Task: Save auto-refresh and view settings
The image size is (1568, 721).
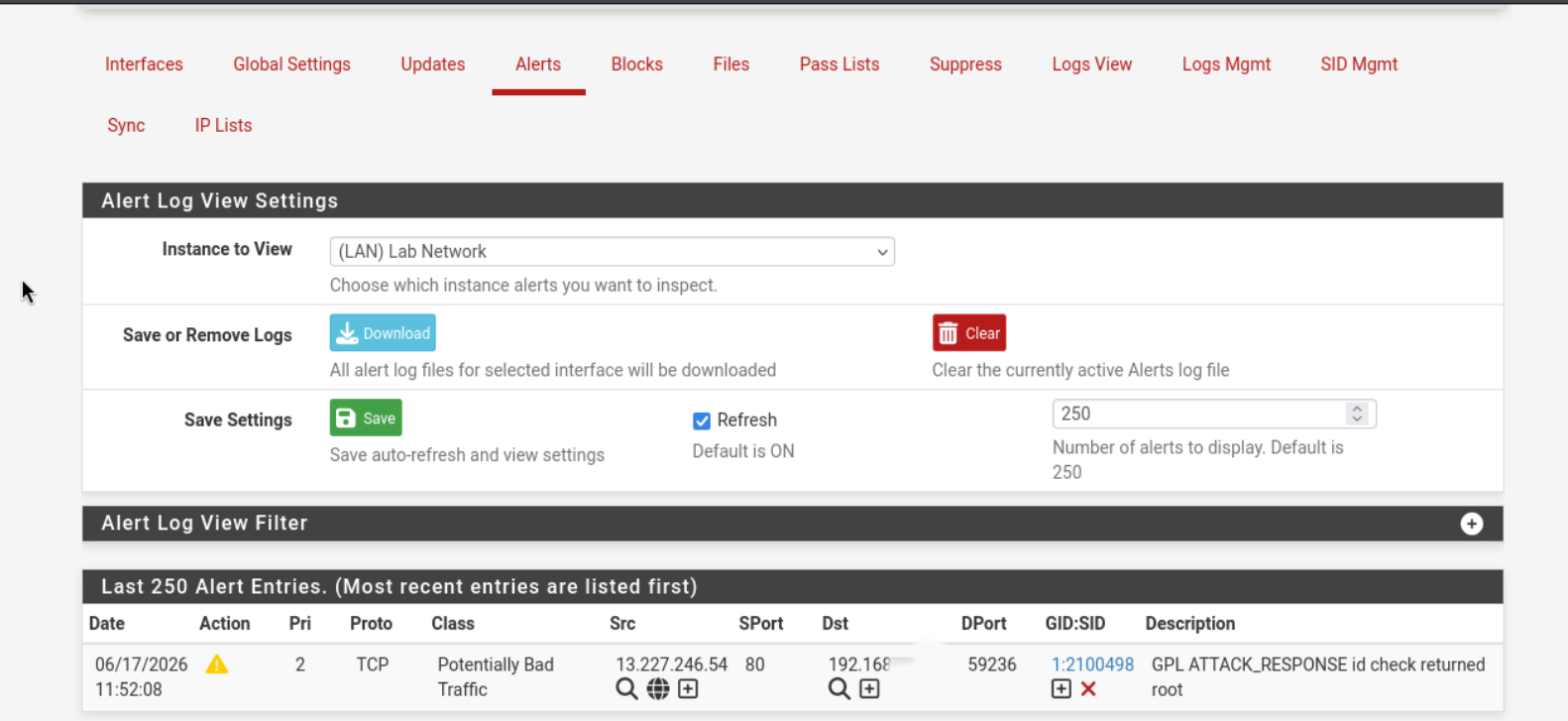Action: click(366, 418)
